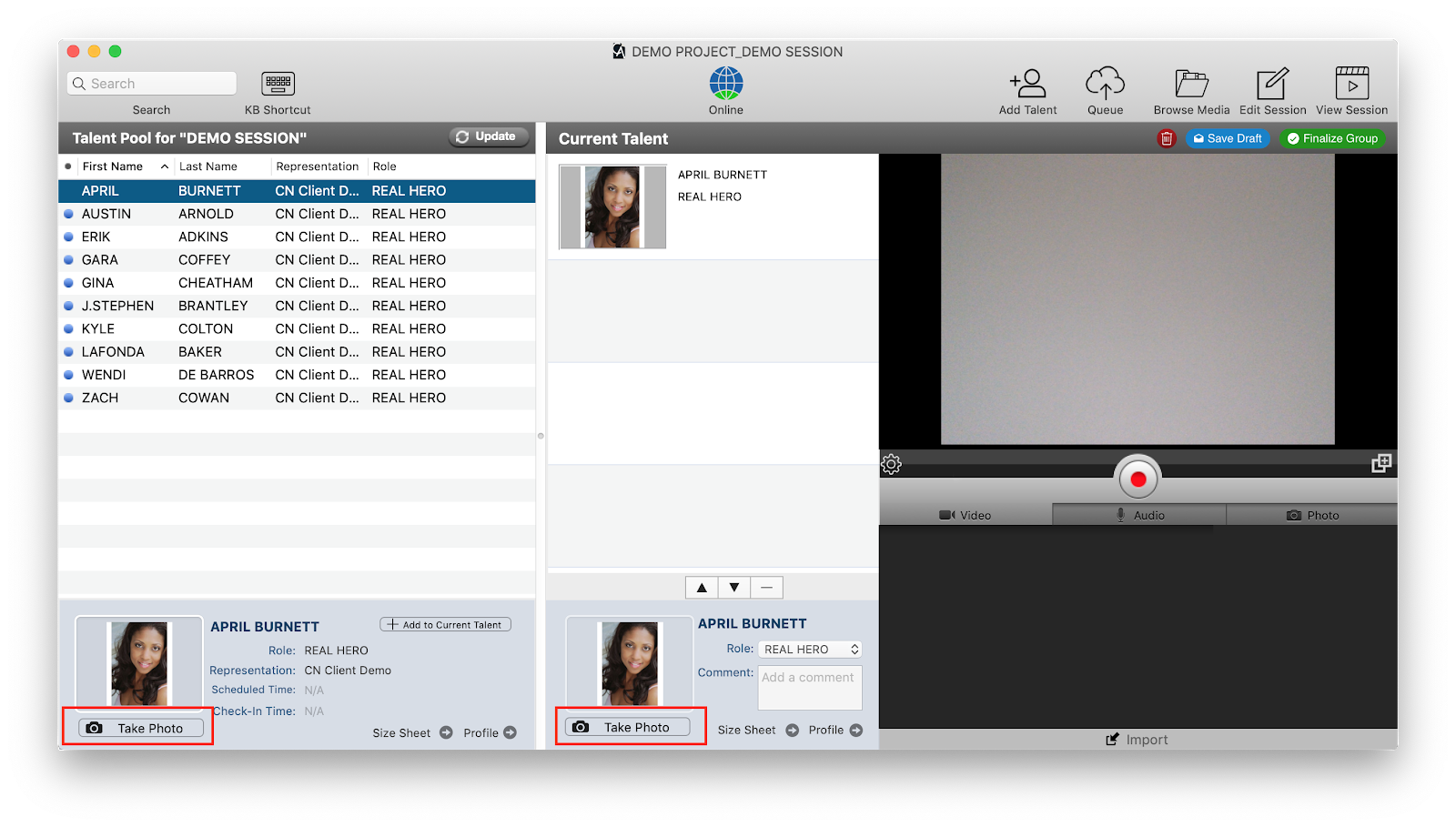Open Browse Media folder icon
Image resolution: width=1456 pixels, height=827 pixels.
coord(1190,84)
